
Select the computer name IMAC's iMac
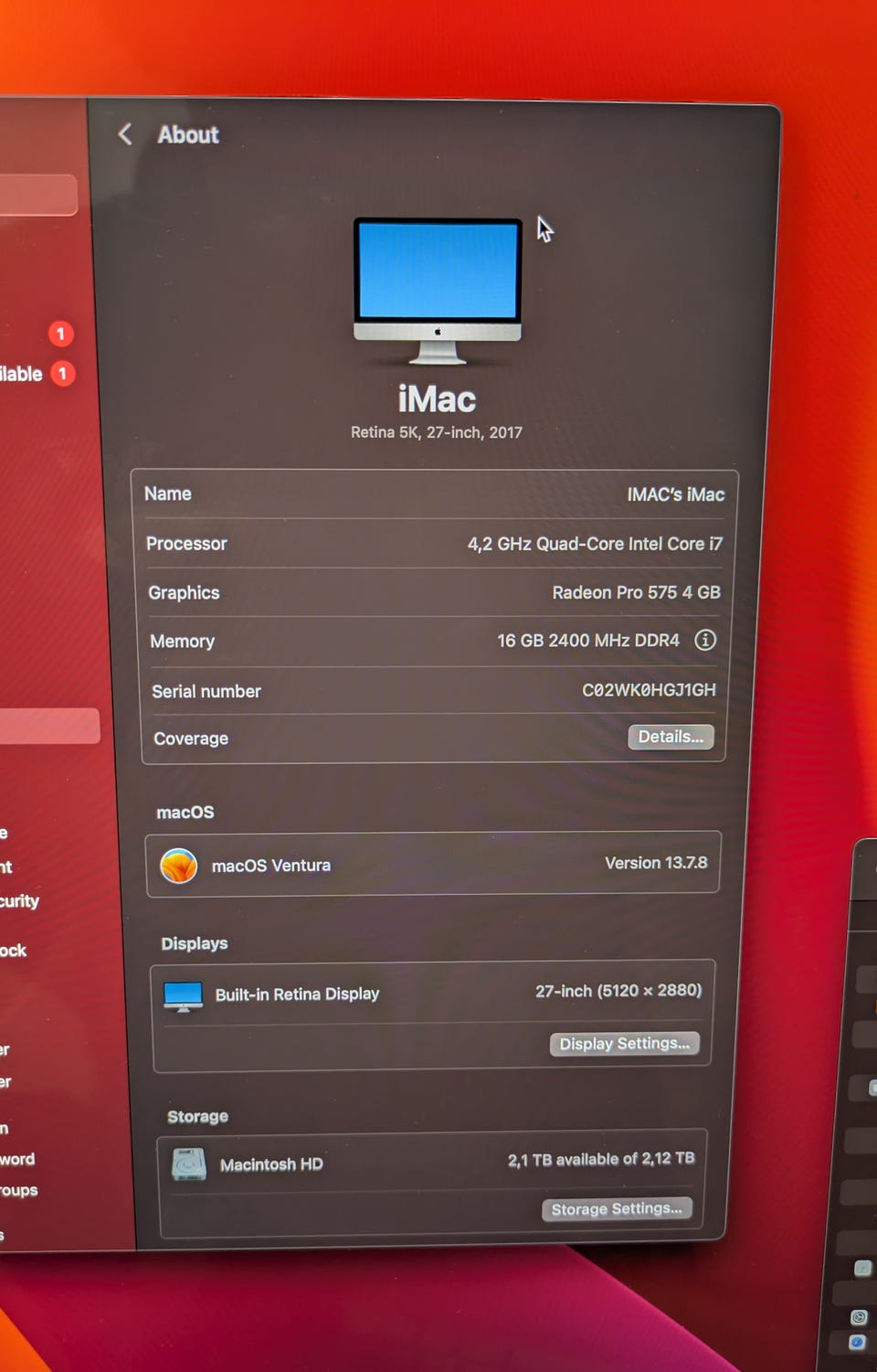pyautogui.click(x=676, y=495)
